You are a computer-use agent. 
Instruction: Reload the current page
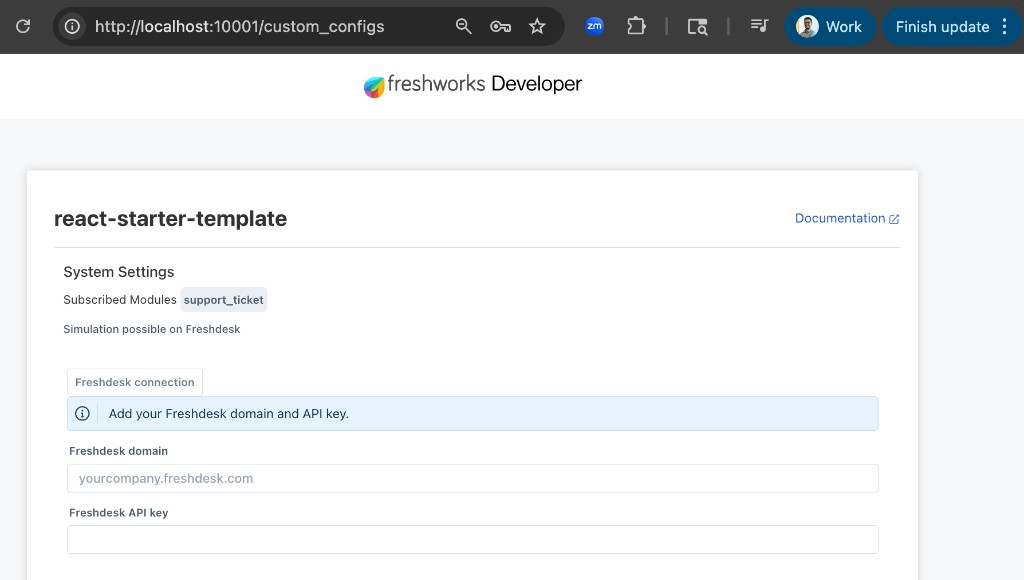pyautogui.click(x=22, y=26)
